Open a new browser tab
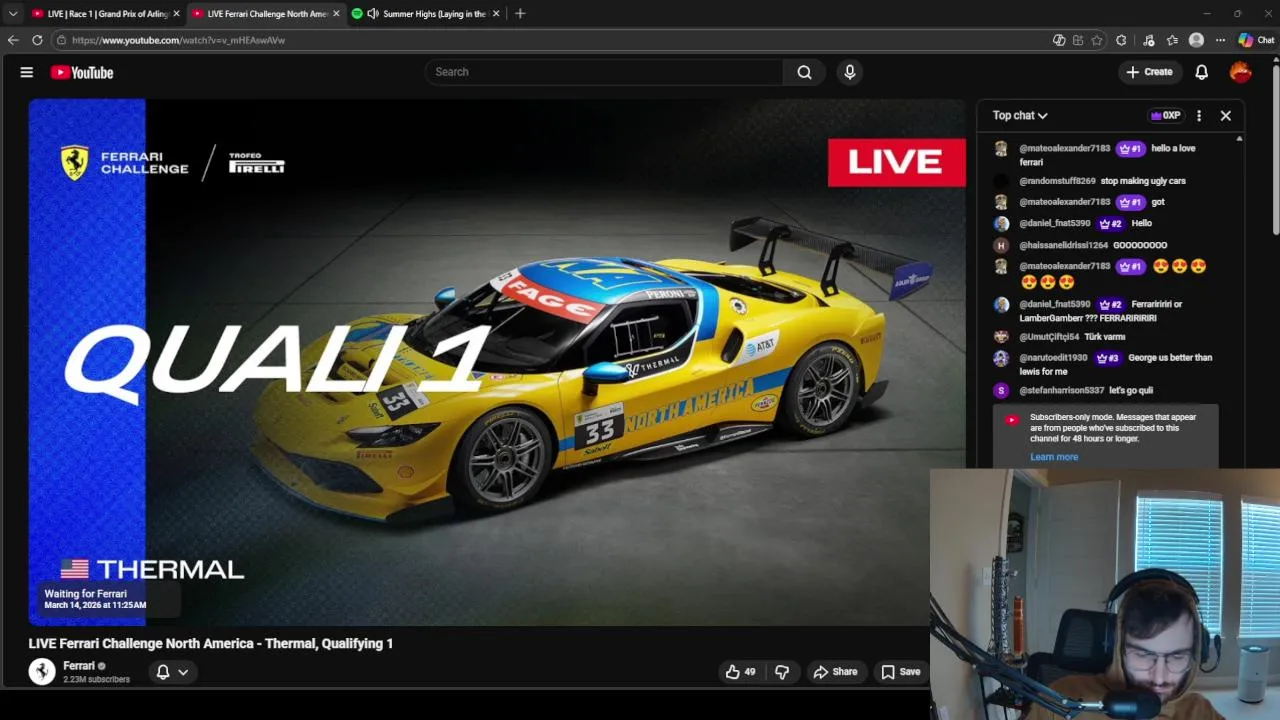The width and height of the screenshot is (1280, 720). coord(520,14)
